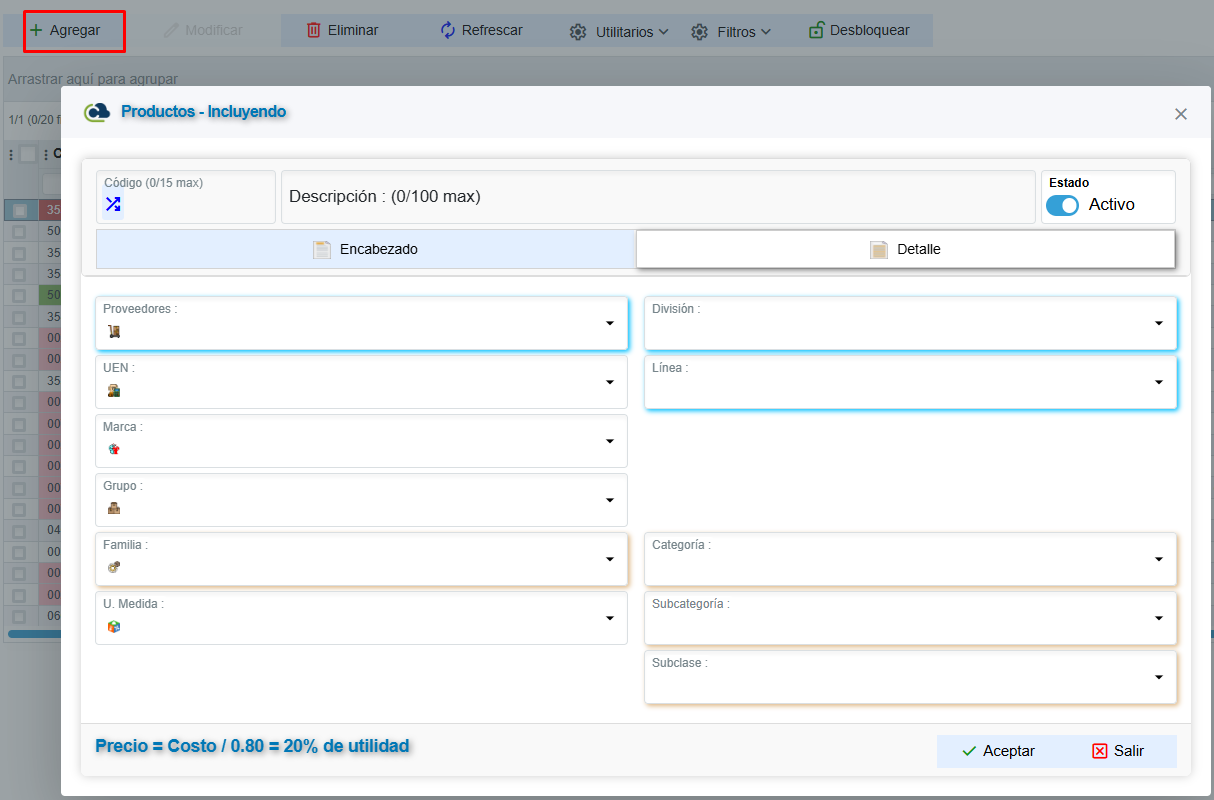The image size is (1214, 800).
Task: Click the plus icon to Agregar
Action: [x=36, y=30]
